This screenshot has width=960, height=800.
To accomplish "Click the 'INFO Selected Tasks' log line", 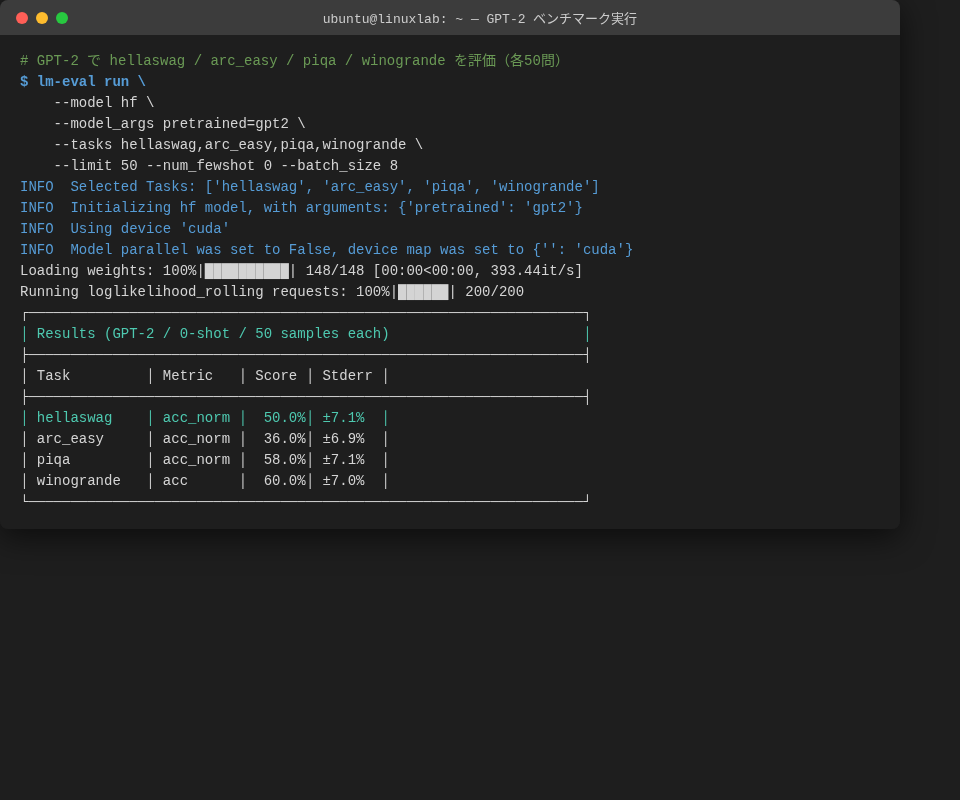I will (309, 187).
